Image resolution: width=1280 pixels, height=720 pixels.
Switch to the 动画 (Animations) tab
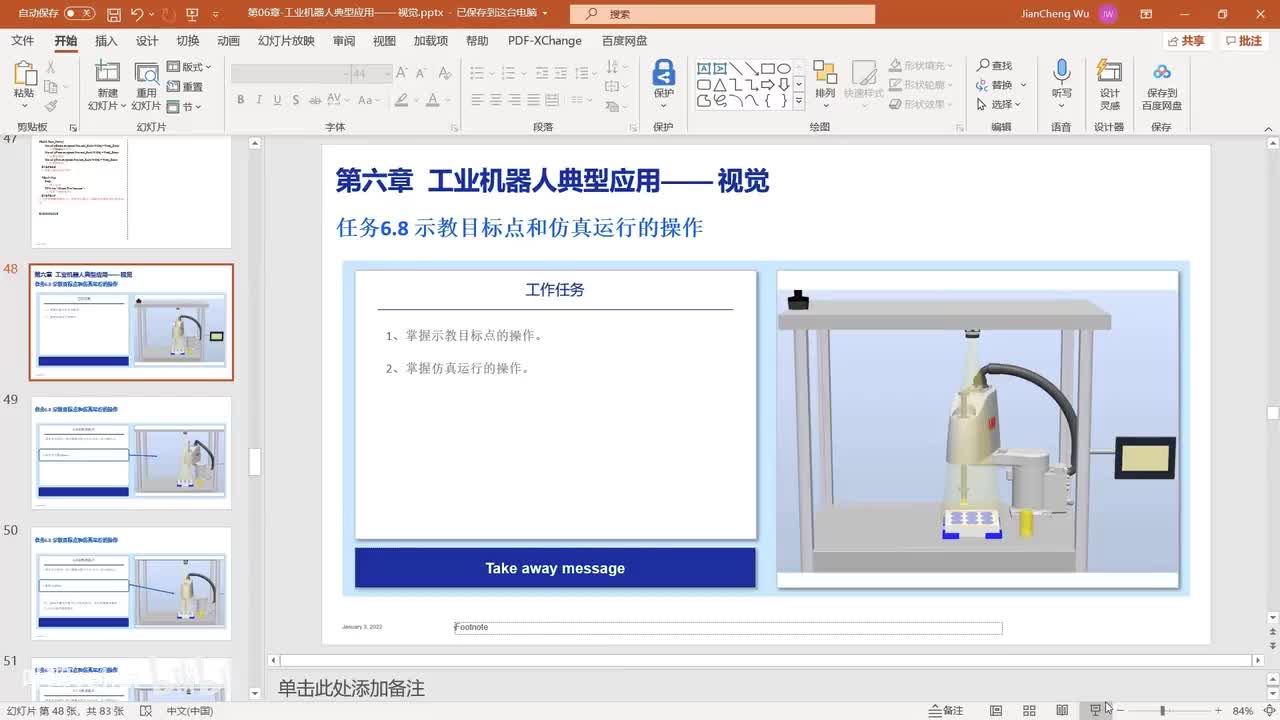(228, 41)
